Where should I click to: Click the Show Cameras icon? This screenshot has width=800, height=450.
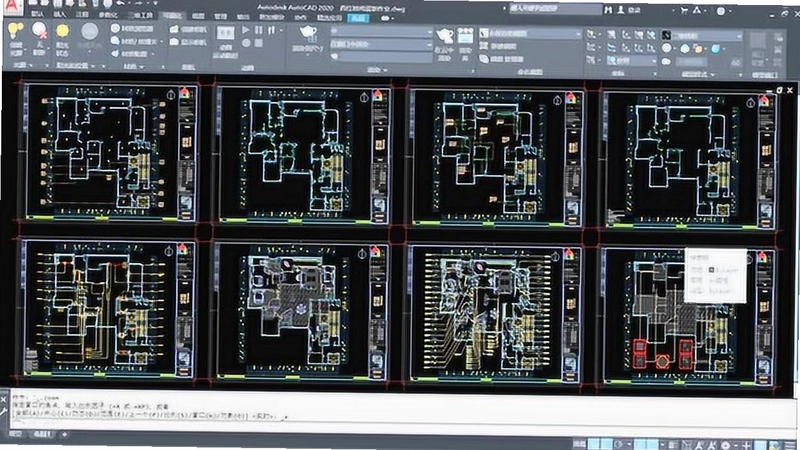174,41
